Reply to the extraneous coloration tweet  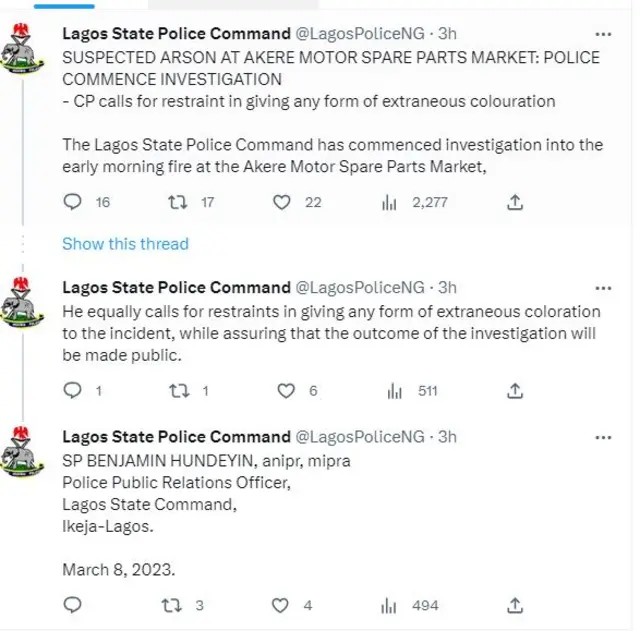pyautogui.click(x=72, y=391)
